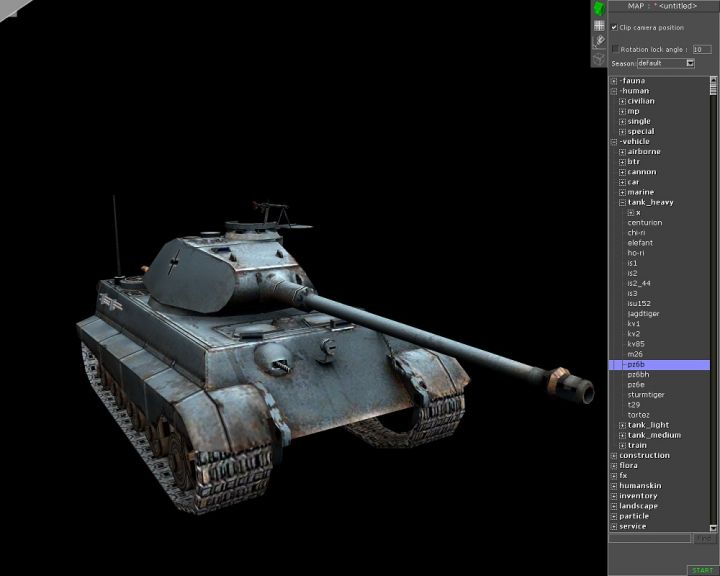Disable Clip camera position checkbox
This screenshot has height=576, width=720.
614,28
